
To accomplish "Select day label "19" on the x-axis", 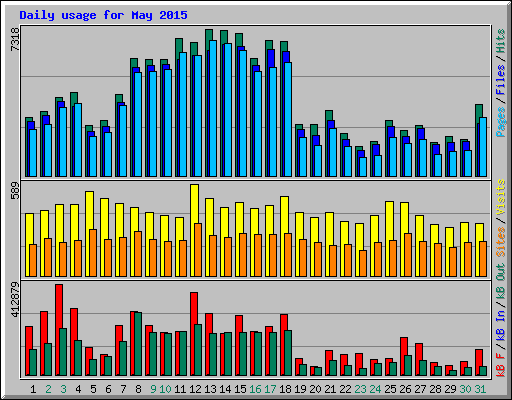I will (300, 389).
